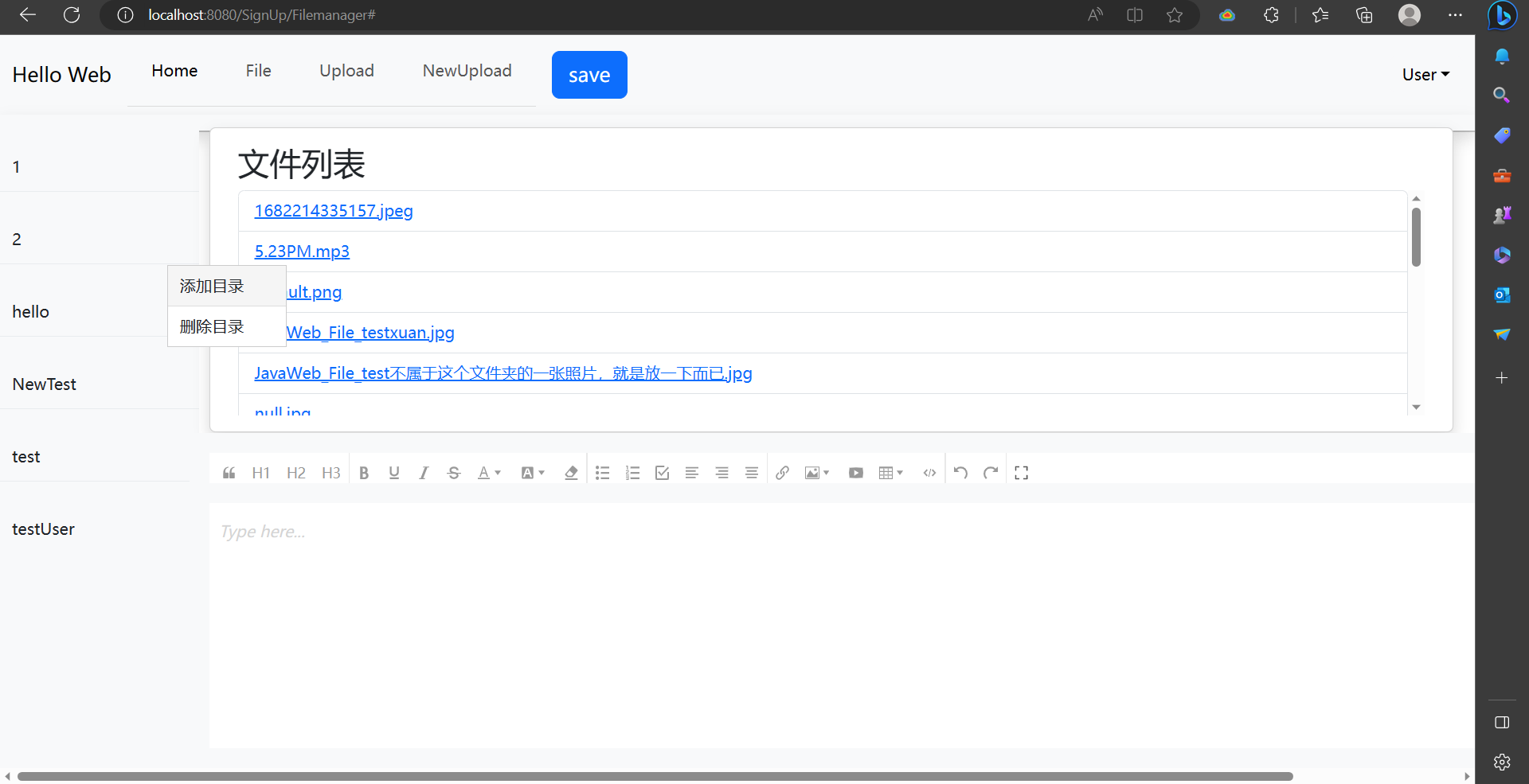Open the Web_File_testxuan.jpg file link
The height and width of the screenshot is (784, 1529).
point(370,333)
